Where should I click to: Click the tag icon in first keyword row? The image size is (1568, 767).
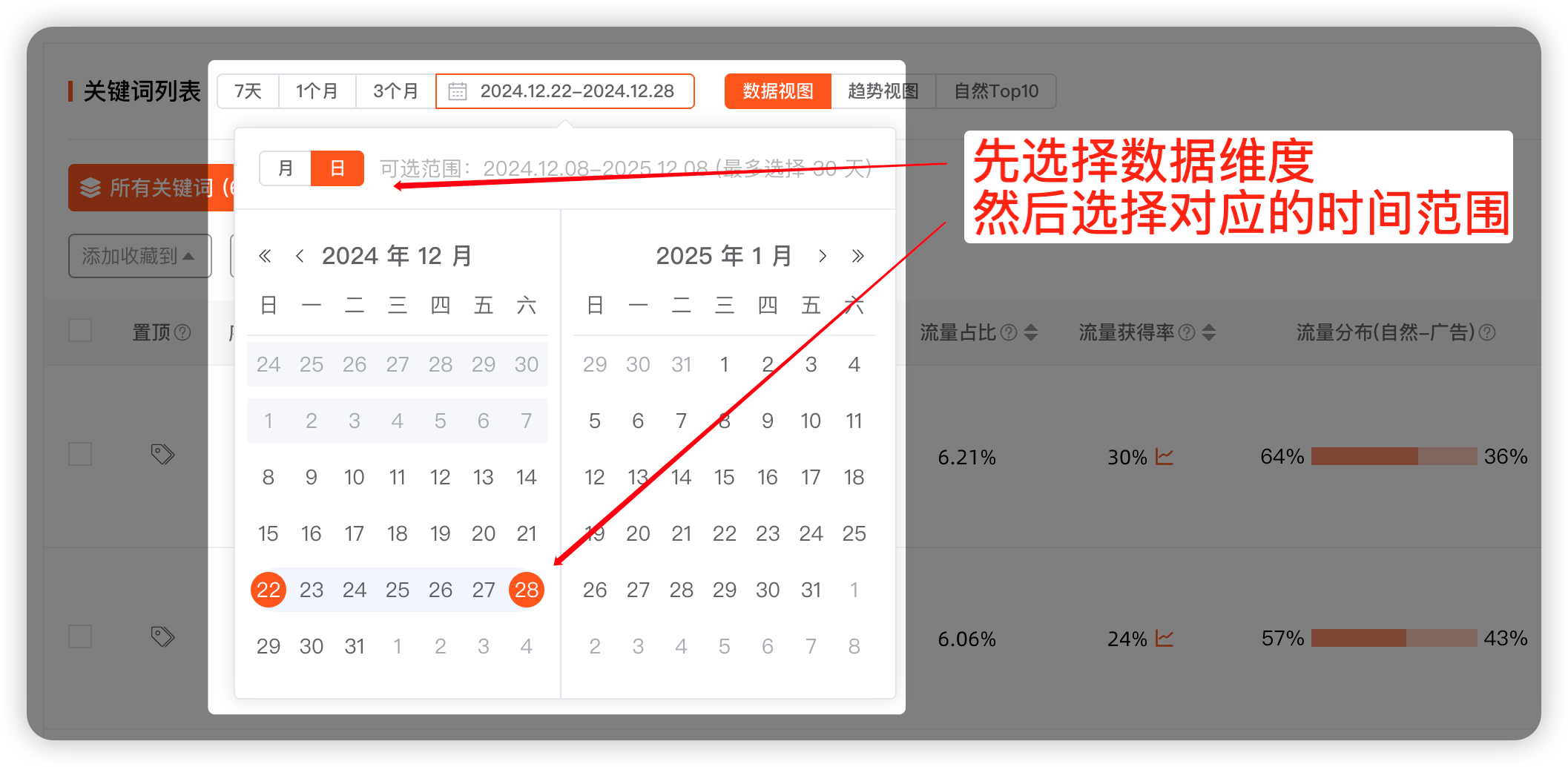click(162, 454)
